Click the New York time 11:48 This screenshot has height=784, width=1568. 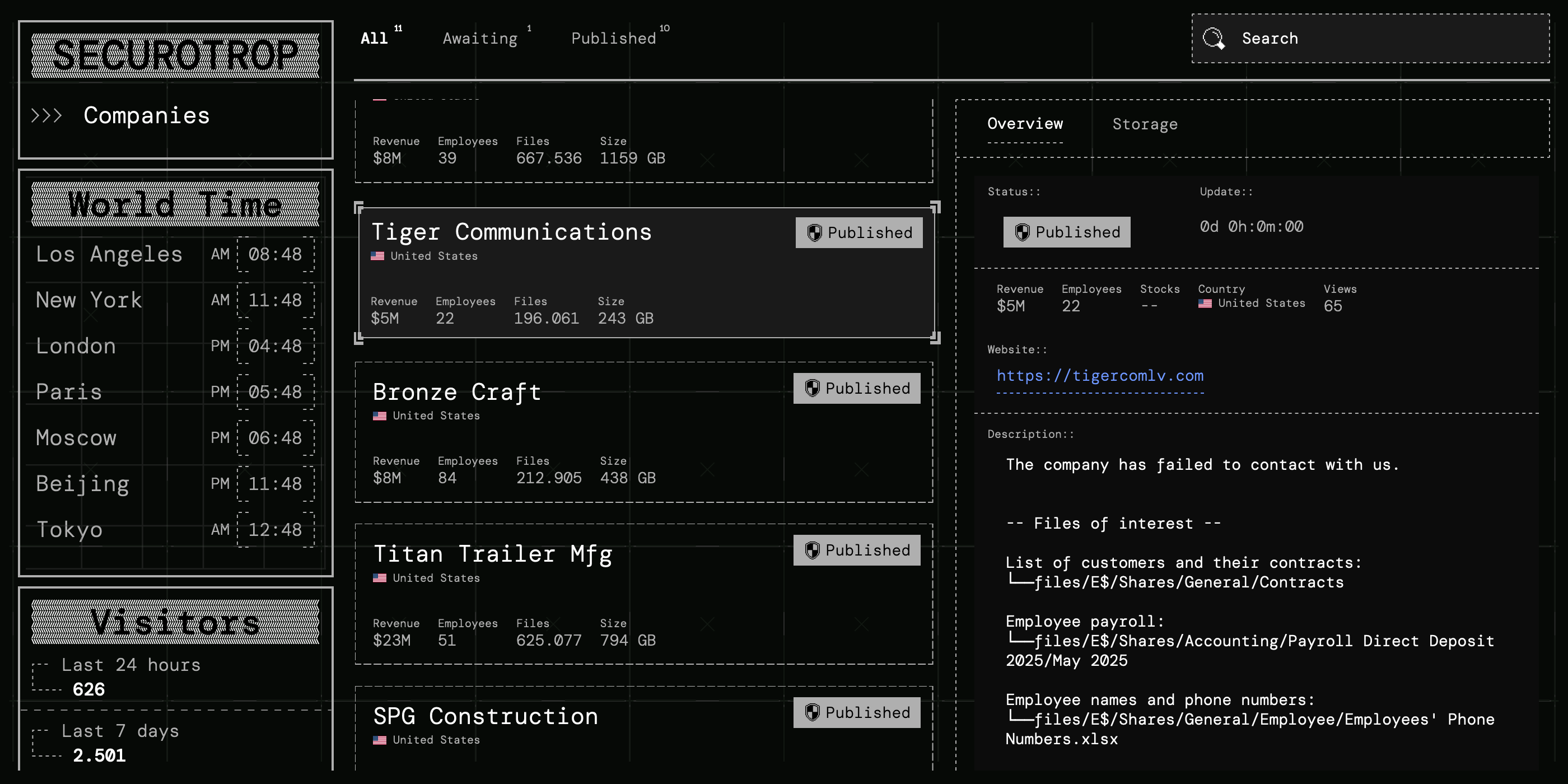[275, 300]
